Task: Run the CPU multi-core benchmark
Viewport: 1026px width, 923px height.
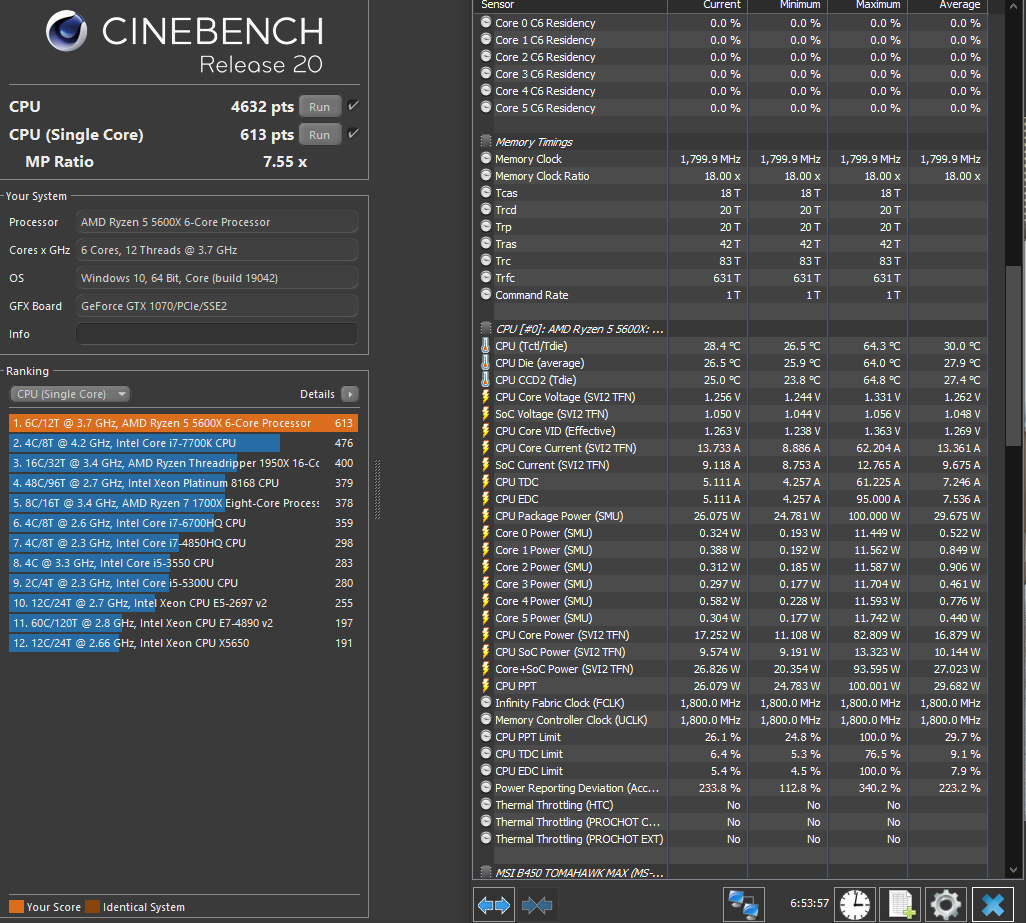Action: pos(319,107)
